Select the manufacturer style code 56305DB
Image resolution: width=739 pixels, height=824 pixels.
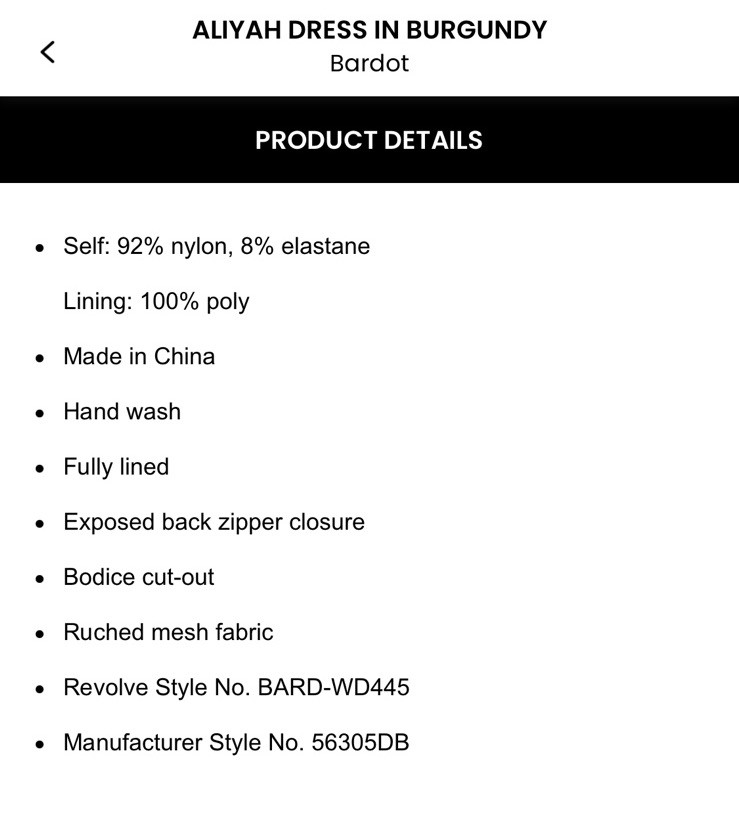pos(360,743)
